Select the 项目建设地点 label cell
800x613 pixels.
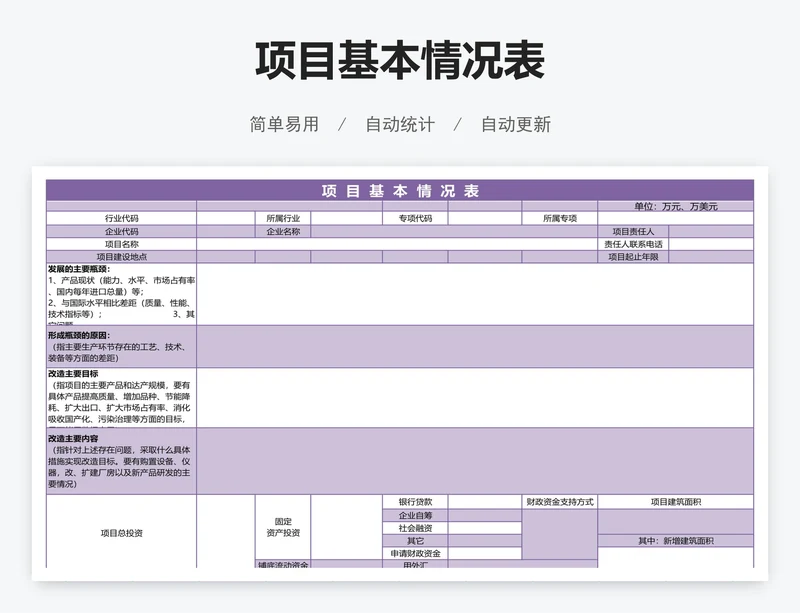(x=121, y=257)
